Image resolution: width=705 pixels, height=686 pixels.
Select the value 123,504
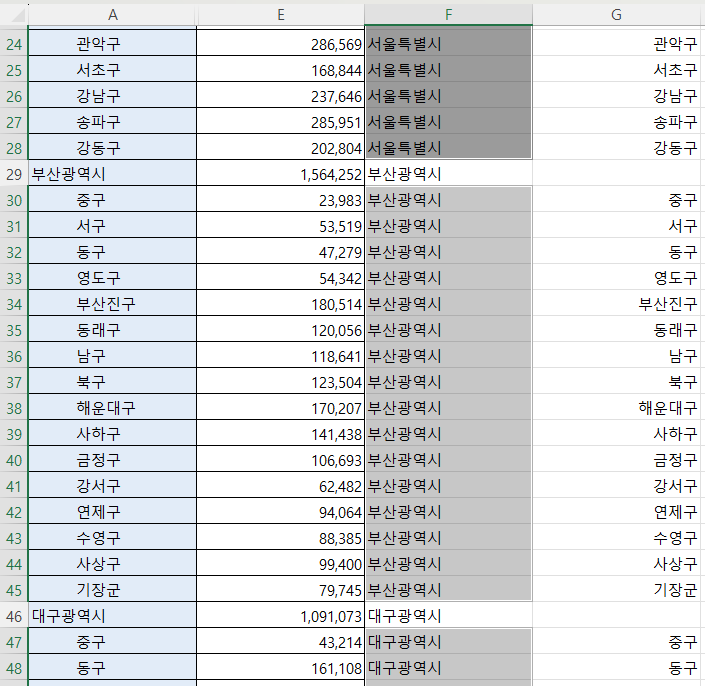336,383
